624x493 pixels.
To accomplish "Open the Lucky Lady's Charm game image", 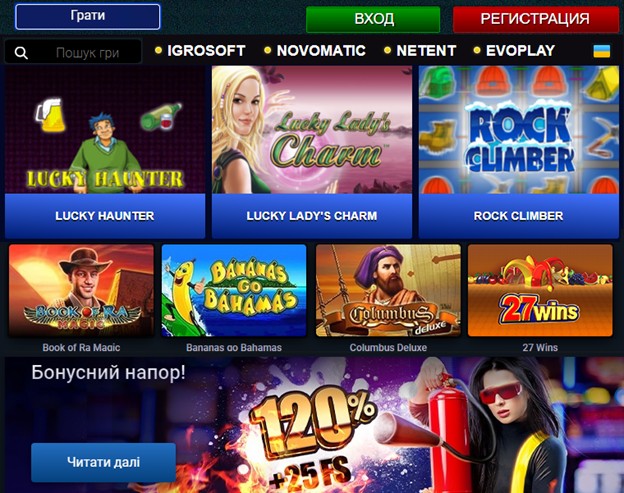I will (x=312, y=130).
